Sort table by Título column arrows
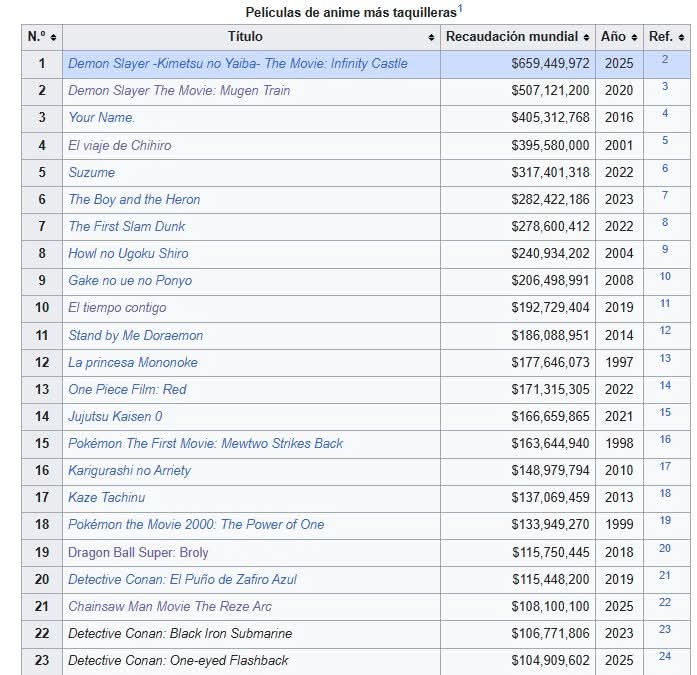The image size is (697, 675). pos(431,37)
